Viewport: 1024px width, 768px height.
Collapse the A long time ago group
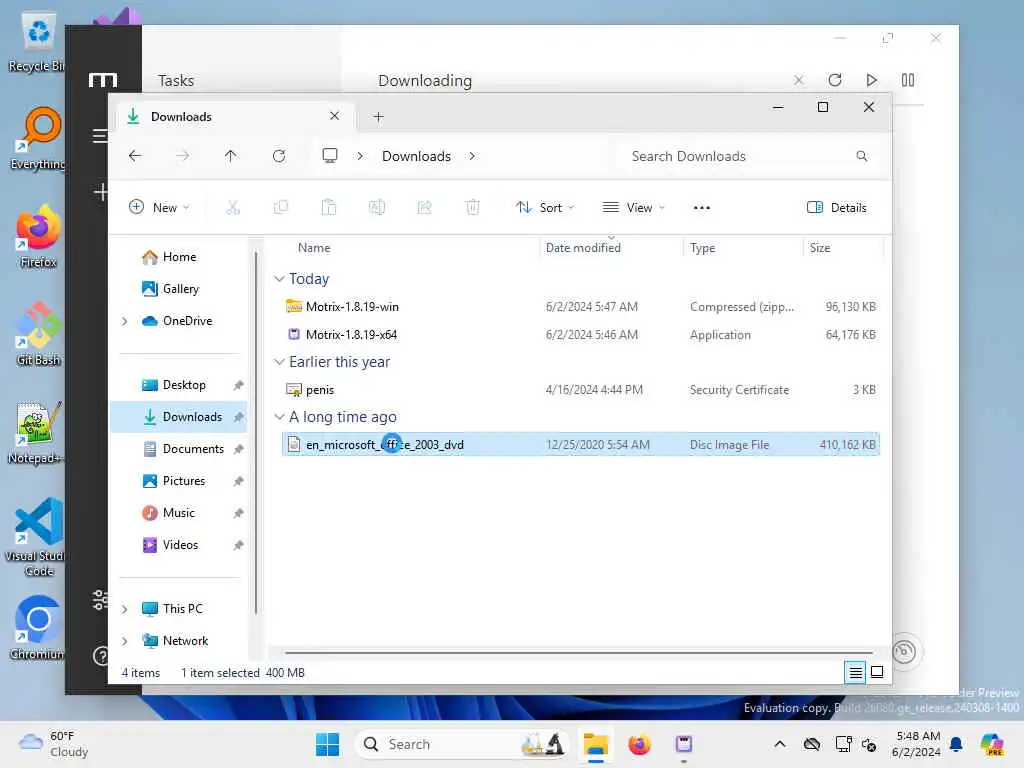point(279,417)
